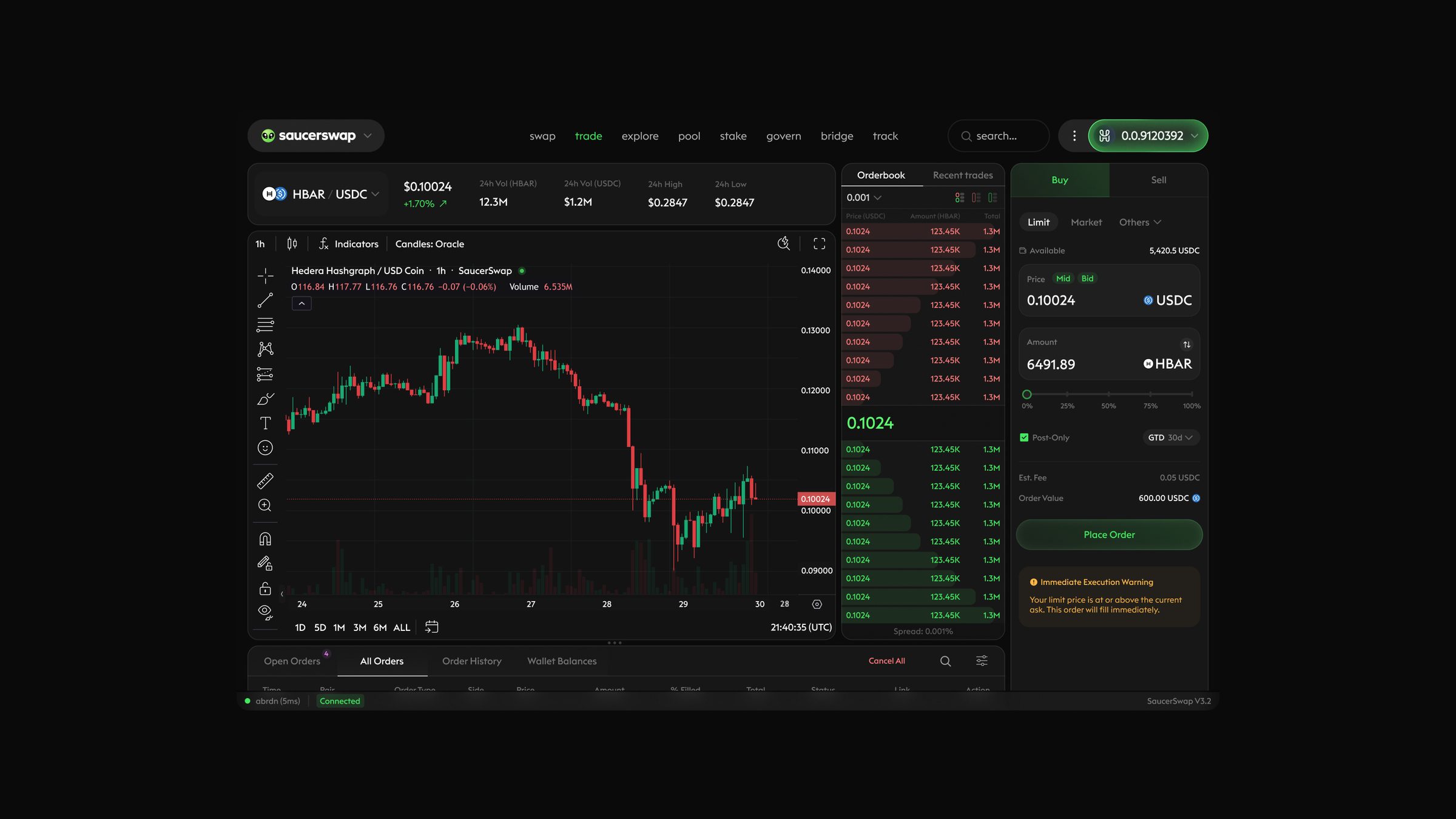Open the Order History tab
This screenshot has width=1456, height=819.
(x=471, y=661)
